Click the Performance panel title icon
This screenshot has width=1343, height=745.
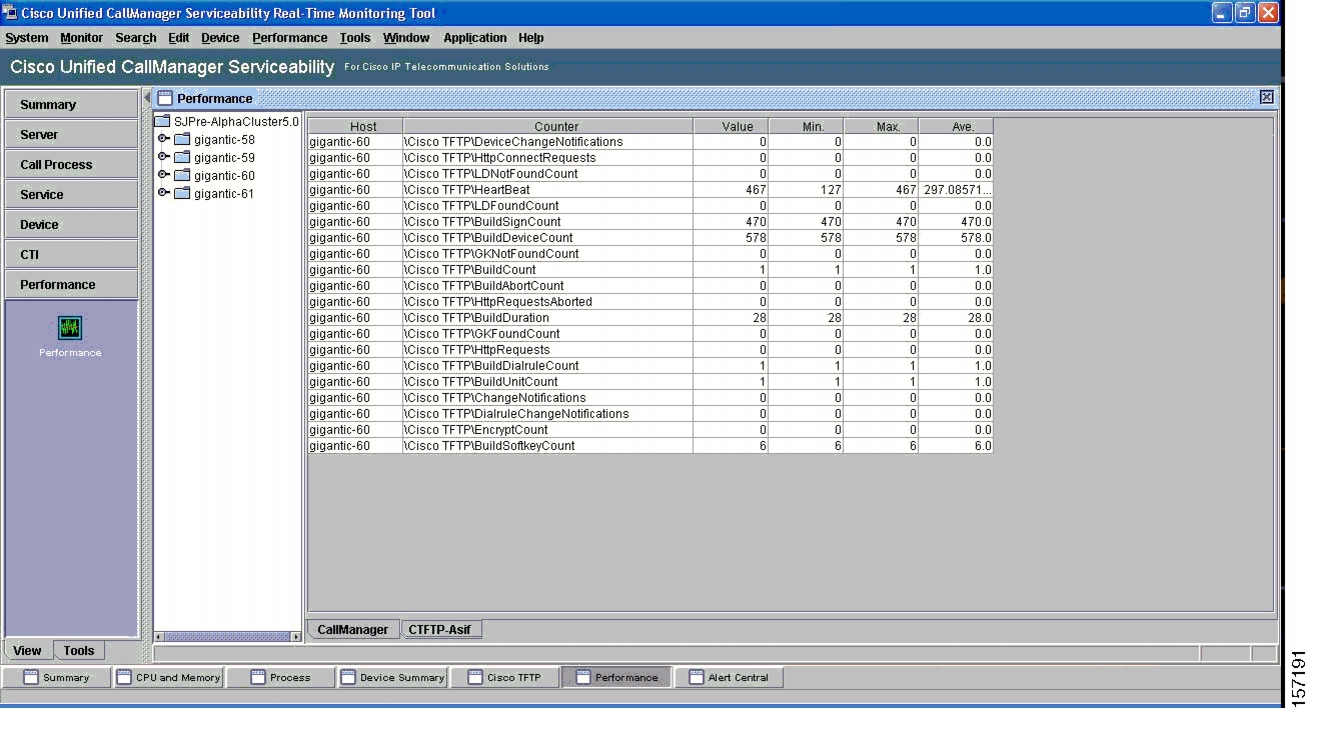[165, 98]
